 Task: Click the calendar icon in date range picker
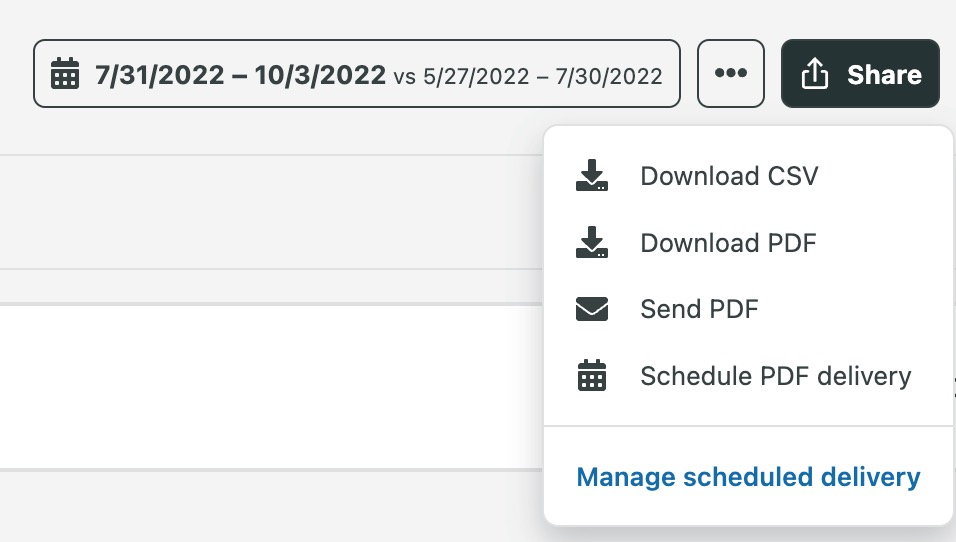pos(65,74)
